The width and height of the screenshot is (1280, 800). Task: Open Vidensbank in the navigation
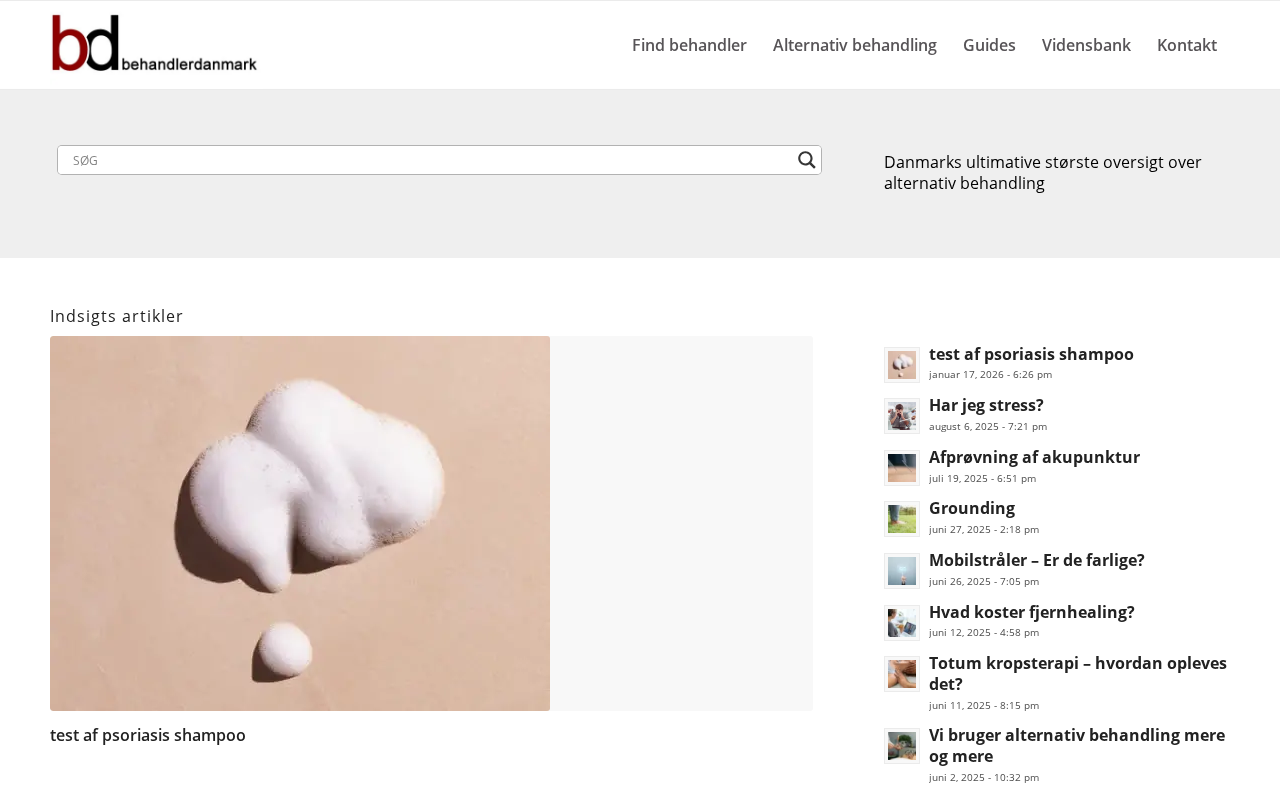pos(1086,45)
